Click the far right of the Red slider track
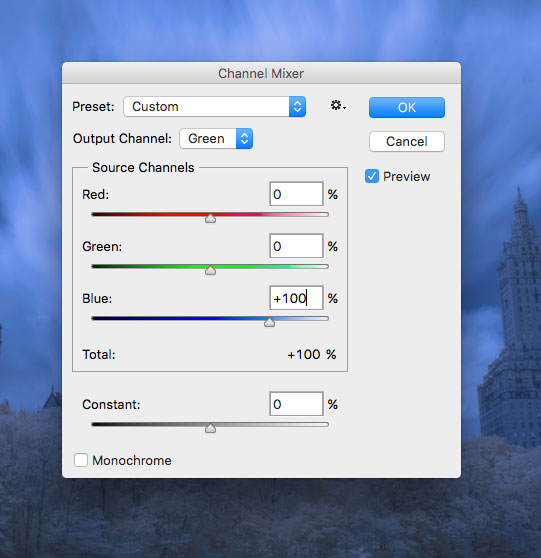The image size is (541, 558). [x=325, y=215]
